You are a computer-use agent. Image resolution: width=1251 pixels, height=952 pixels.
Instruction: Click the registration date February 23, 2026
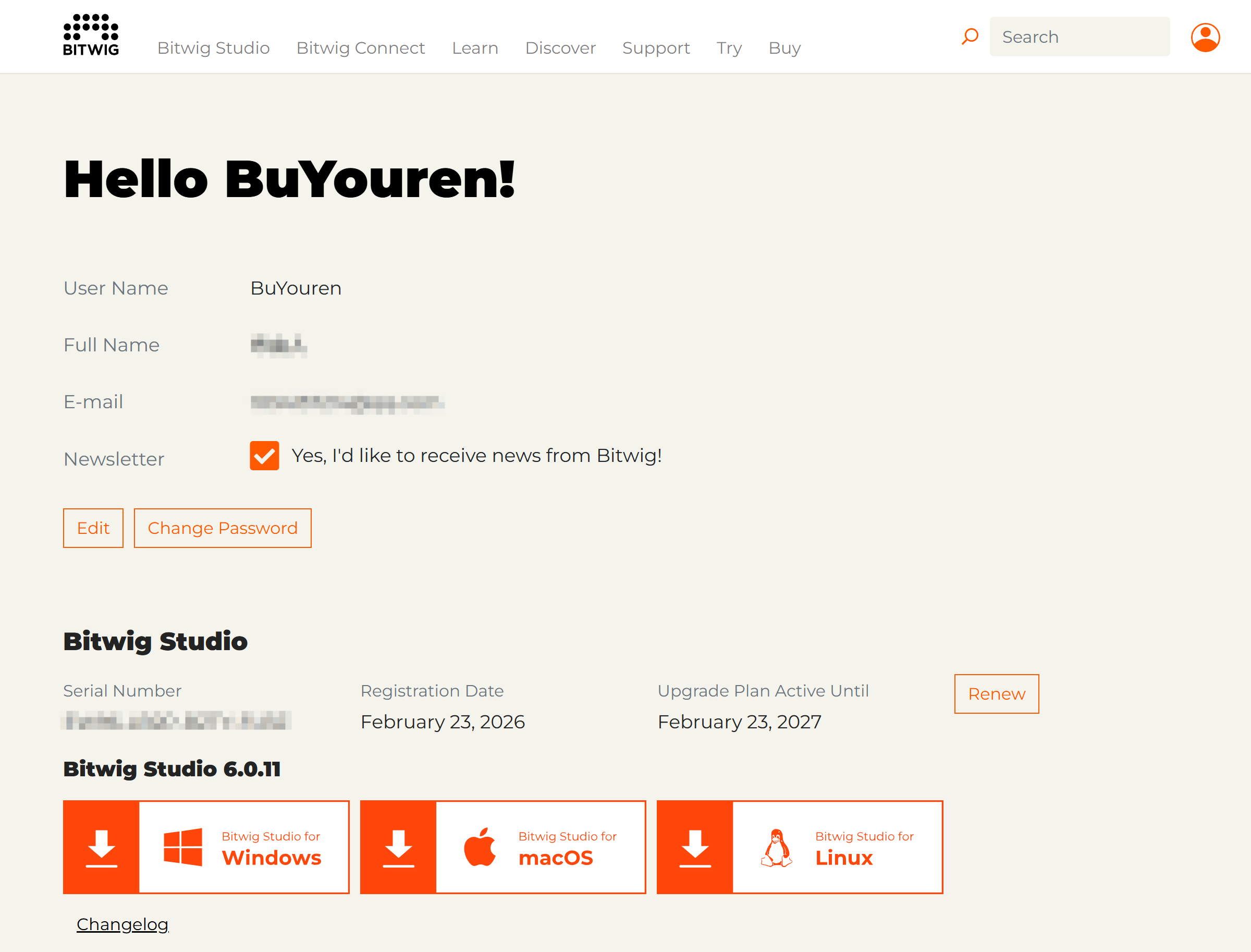click(443, 722)
